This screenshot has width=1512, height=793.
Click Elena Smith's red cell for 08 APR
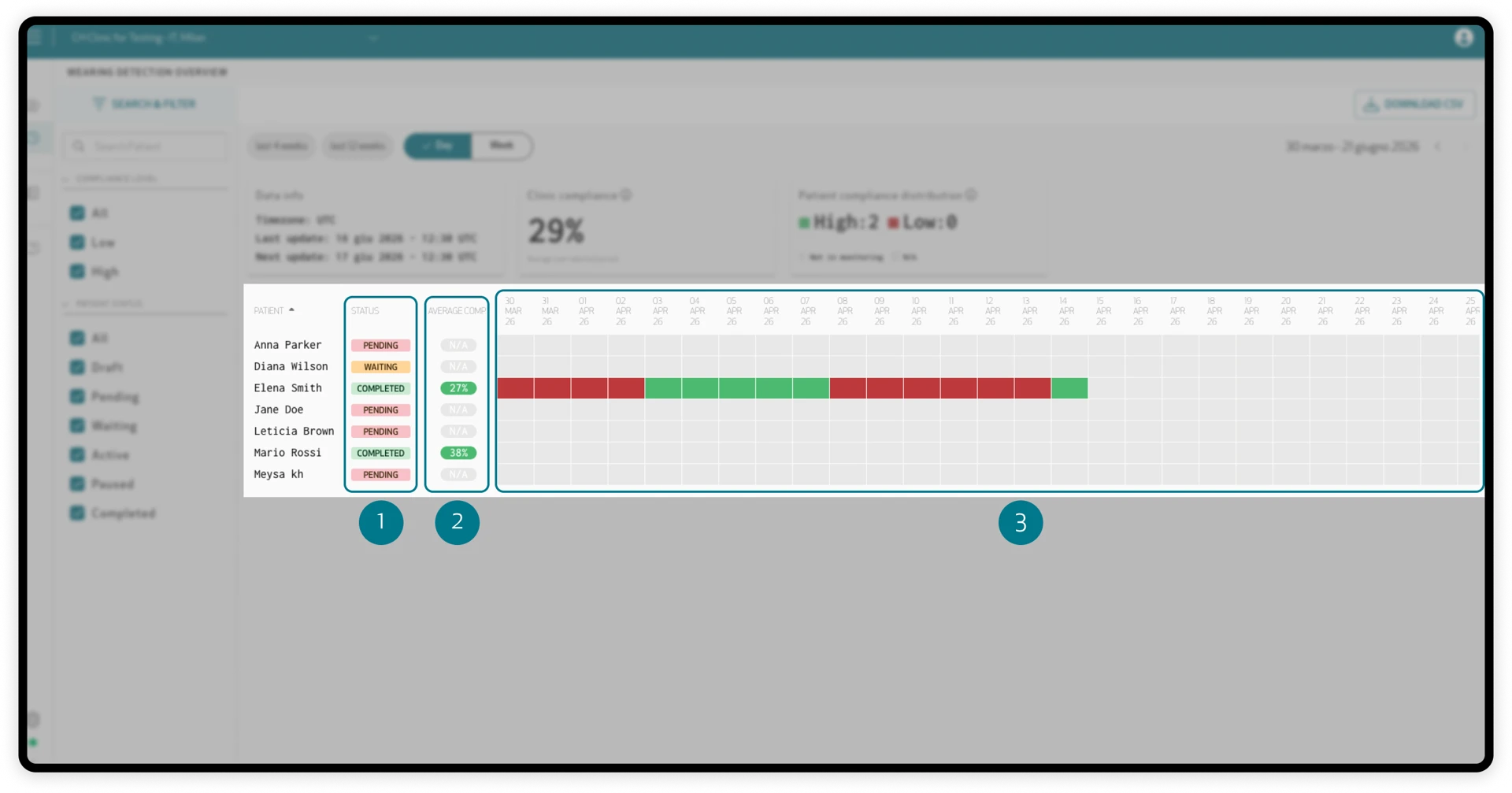click(847, 387)
